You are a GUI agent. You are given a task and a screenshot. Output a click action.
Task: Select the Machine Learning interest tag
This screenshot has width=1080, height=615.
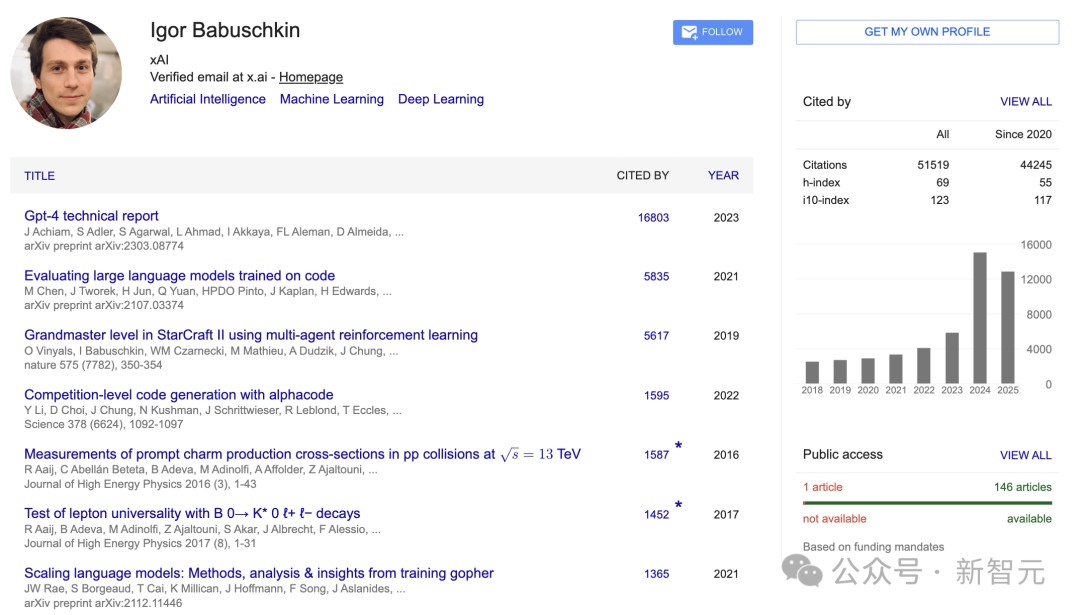coord(331,99)
